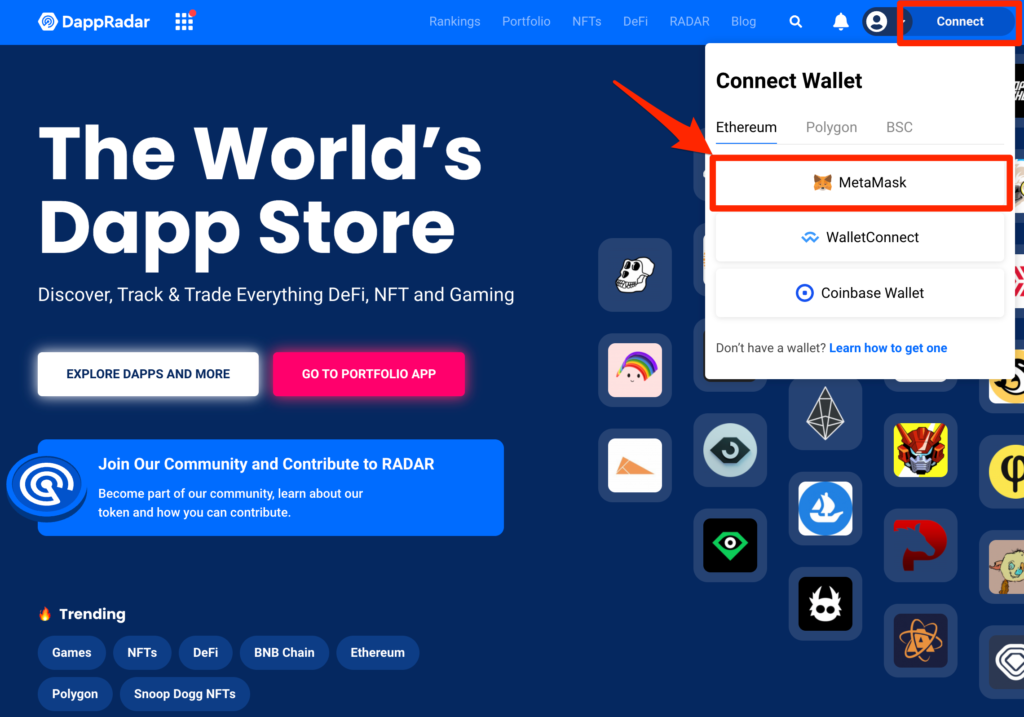The image size is (1024, 717).
Task: Open the OpenSea sailboat dapp icon
Action: tap(825, 509)
